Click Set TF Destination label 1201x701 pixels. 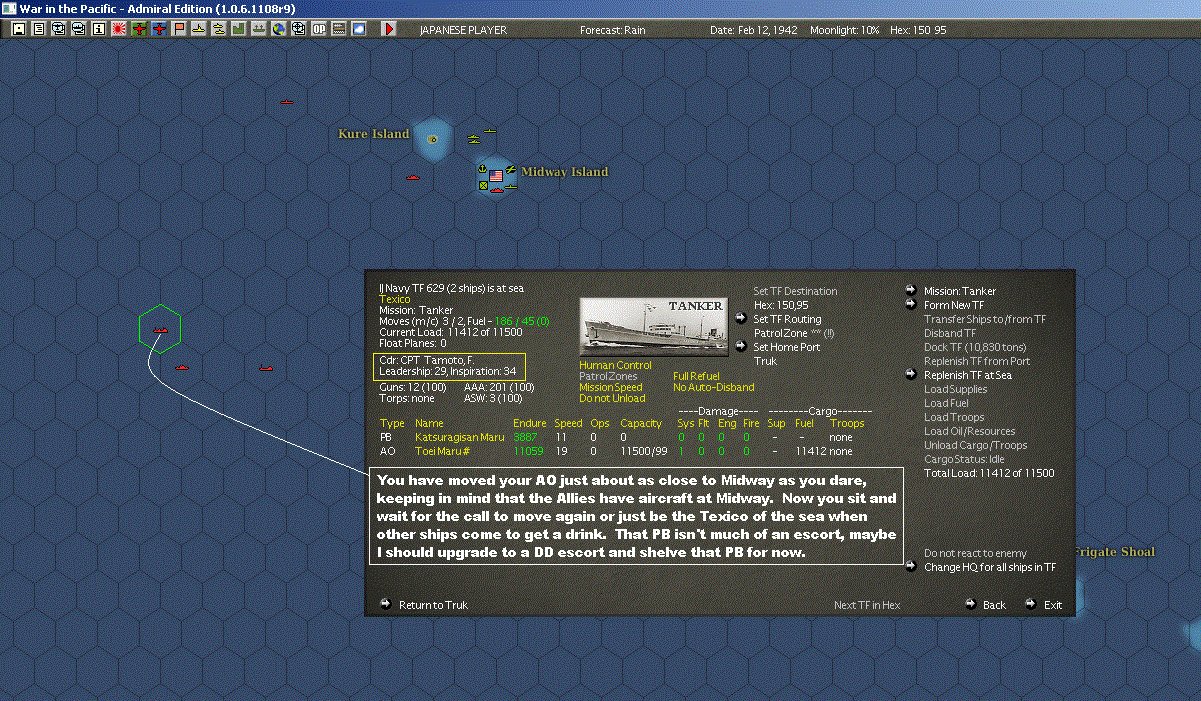(x=795, y=291)
